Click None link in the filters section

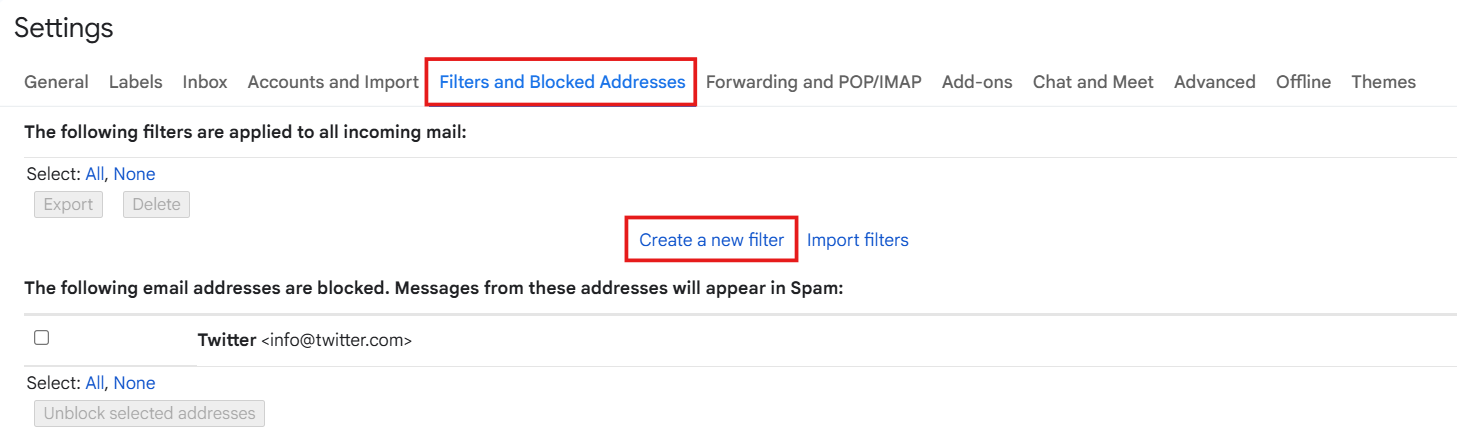tap(134, 174)
